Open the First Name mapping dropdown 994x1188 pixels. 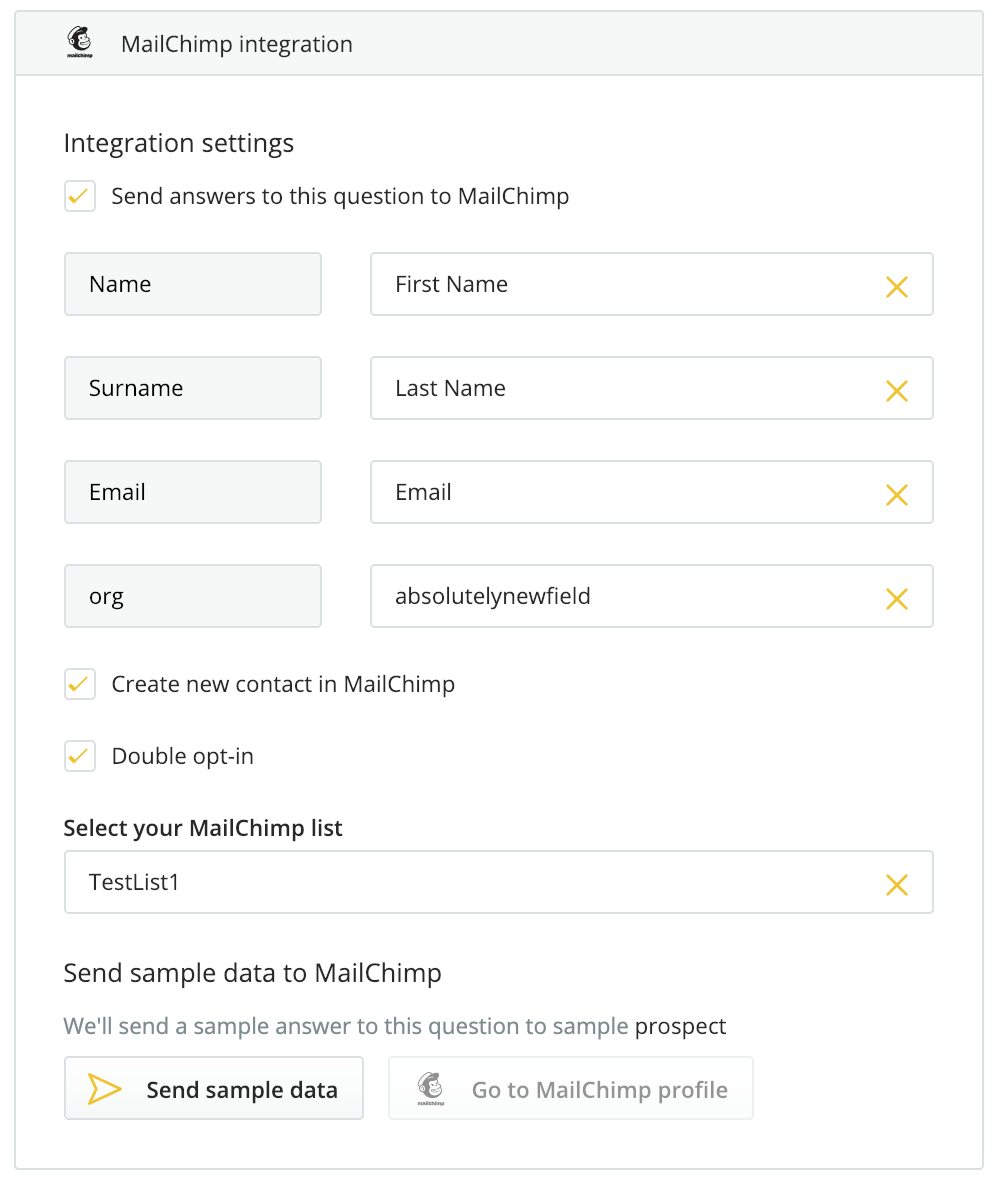(x=652, y=284)
